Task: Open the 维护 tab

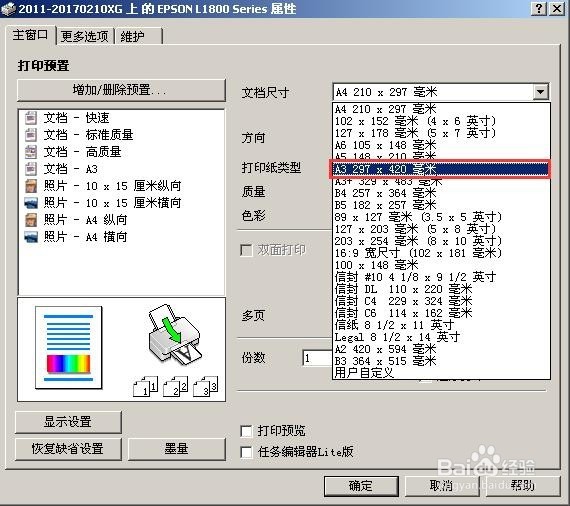Action: click(x=139, y=36)
